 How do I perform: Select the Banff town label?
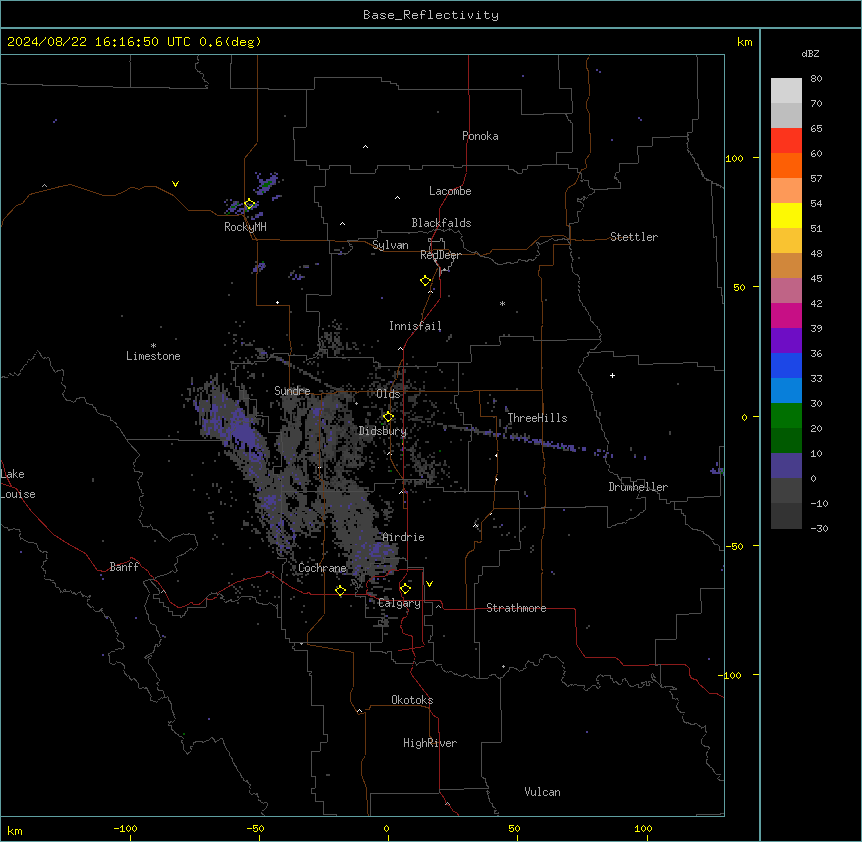tap(124, 567)
